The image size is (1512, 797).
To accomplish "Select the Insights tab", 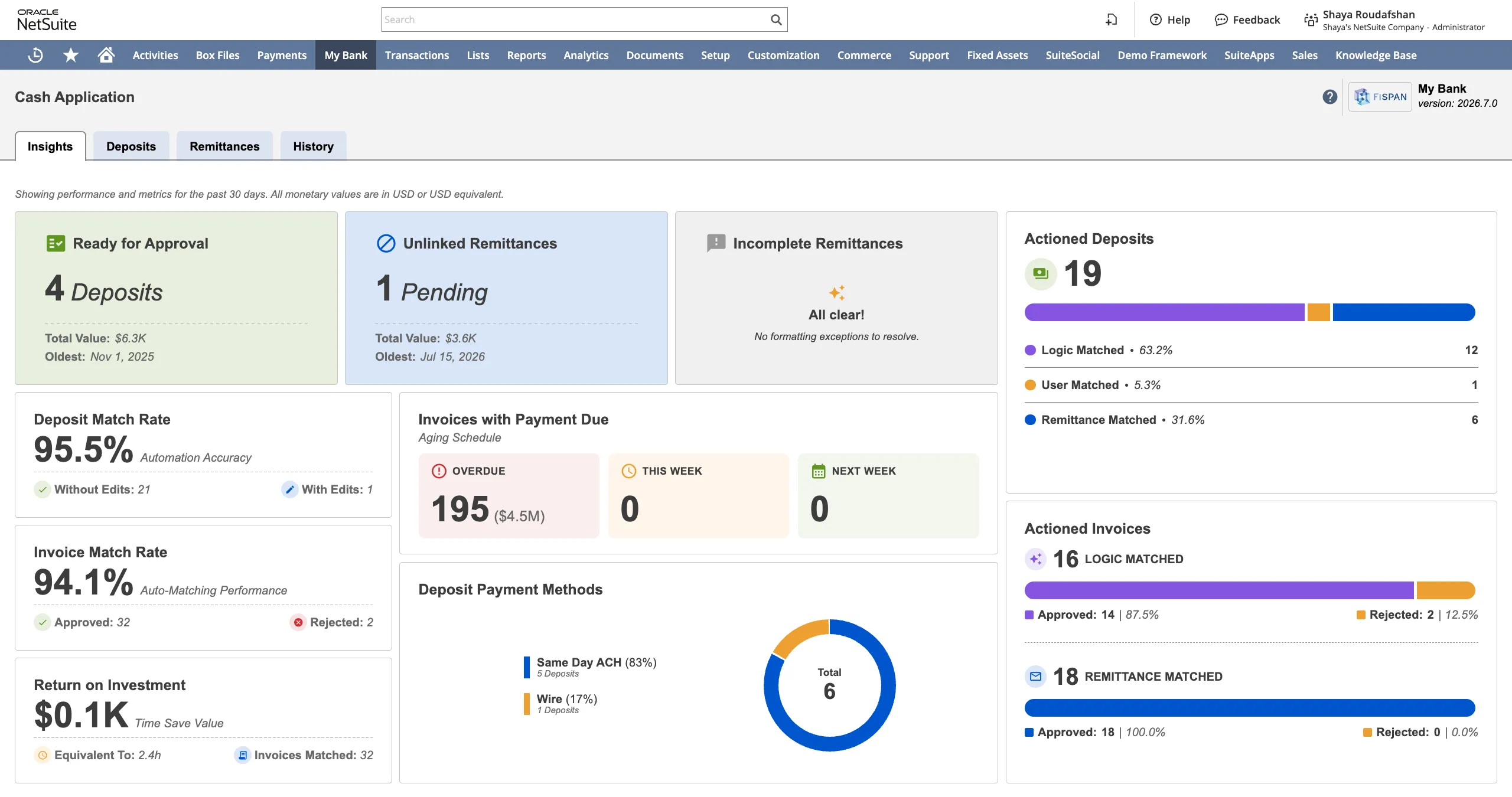I will 50,146.
